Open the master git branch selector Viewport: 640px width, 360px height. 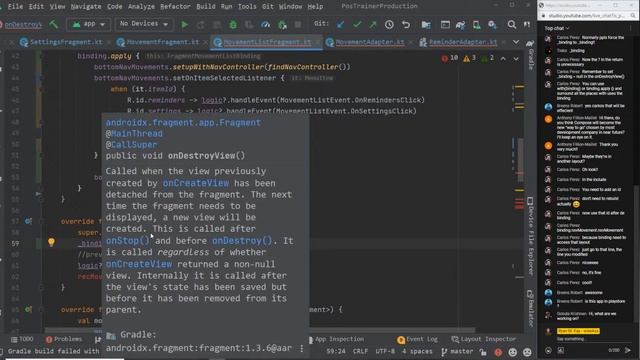458,351
